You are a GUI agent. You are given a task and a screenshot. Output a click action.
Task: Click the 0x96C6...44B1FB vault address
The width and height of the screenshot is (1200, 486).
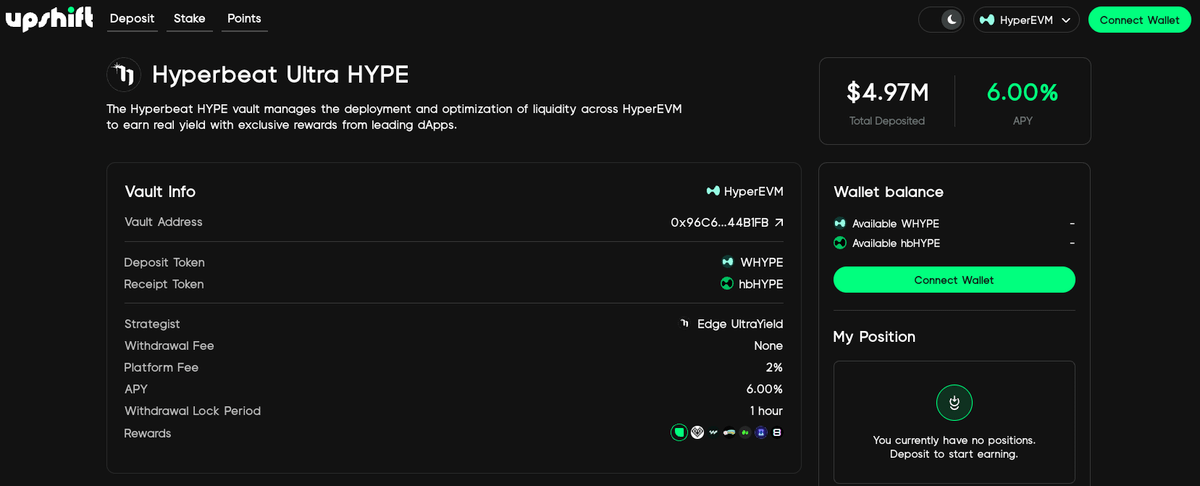(x=719, y=223)
